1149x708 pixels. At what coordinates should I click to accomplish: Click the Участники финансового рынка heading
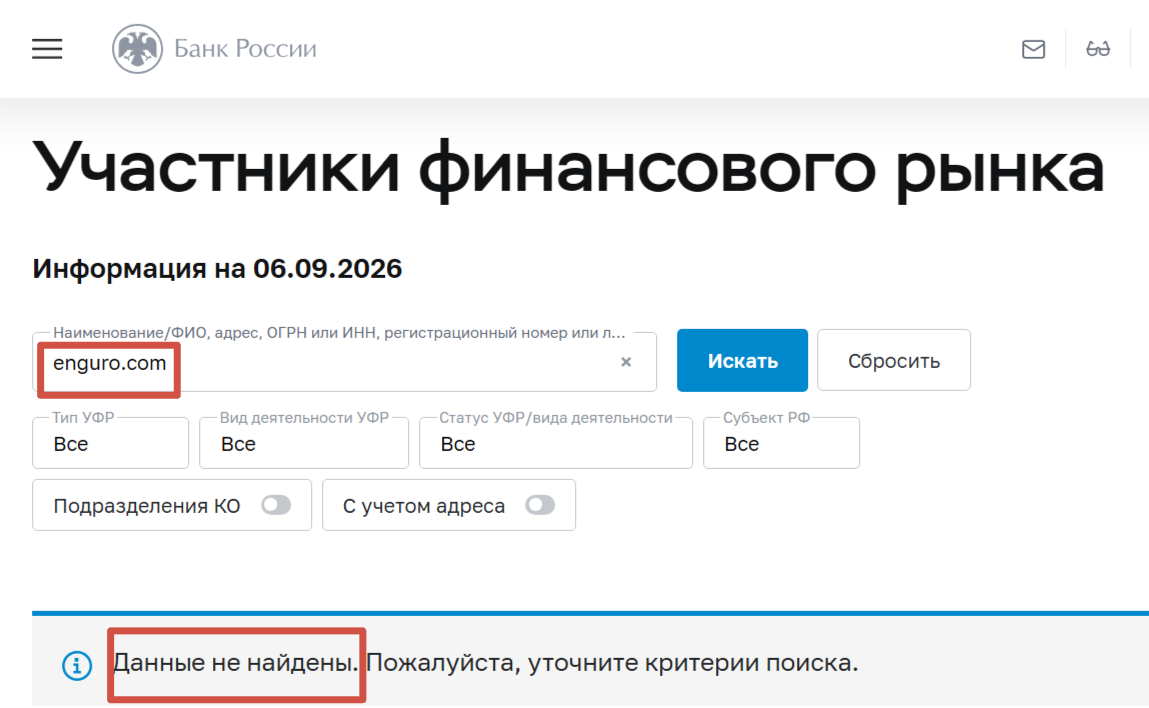tap(568, 169)
